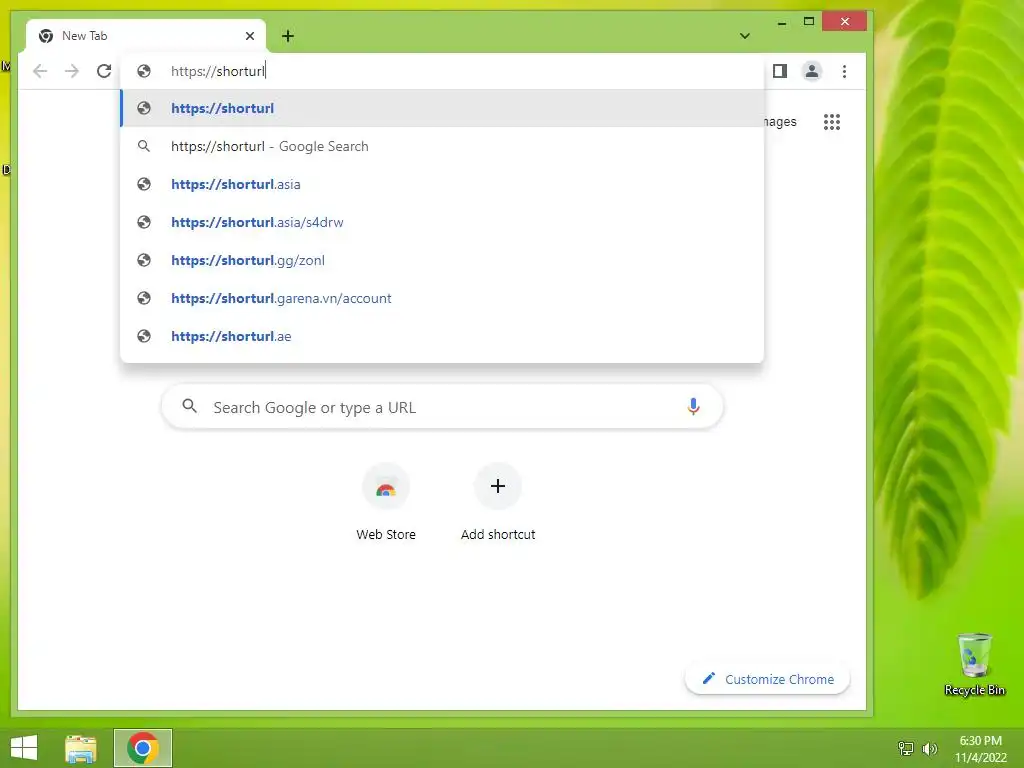Image resolution: width=1024 pixels, height=768 pixels.
Task: Maximize the Chrome window
Action: coord(808,22)
